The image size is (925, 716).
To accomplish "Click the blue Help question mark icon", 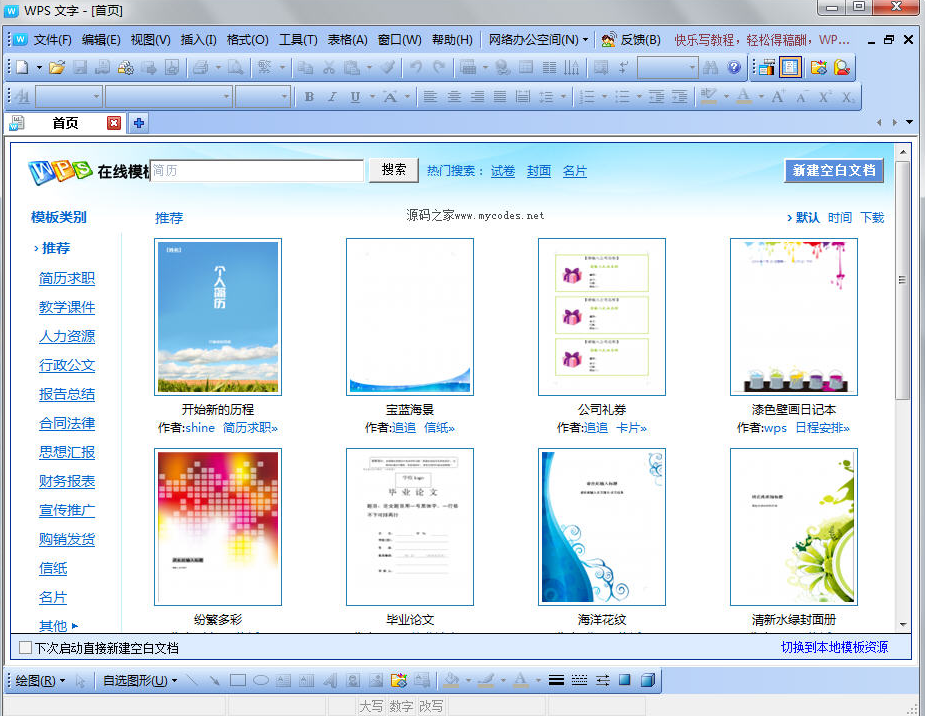I will click(734, 68).
